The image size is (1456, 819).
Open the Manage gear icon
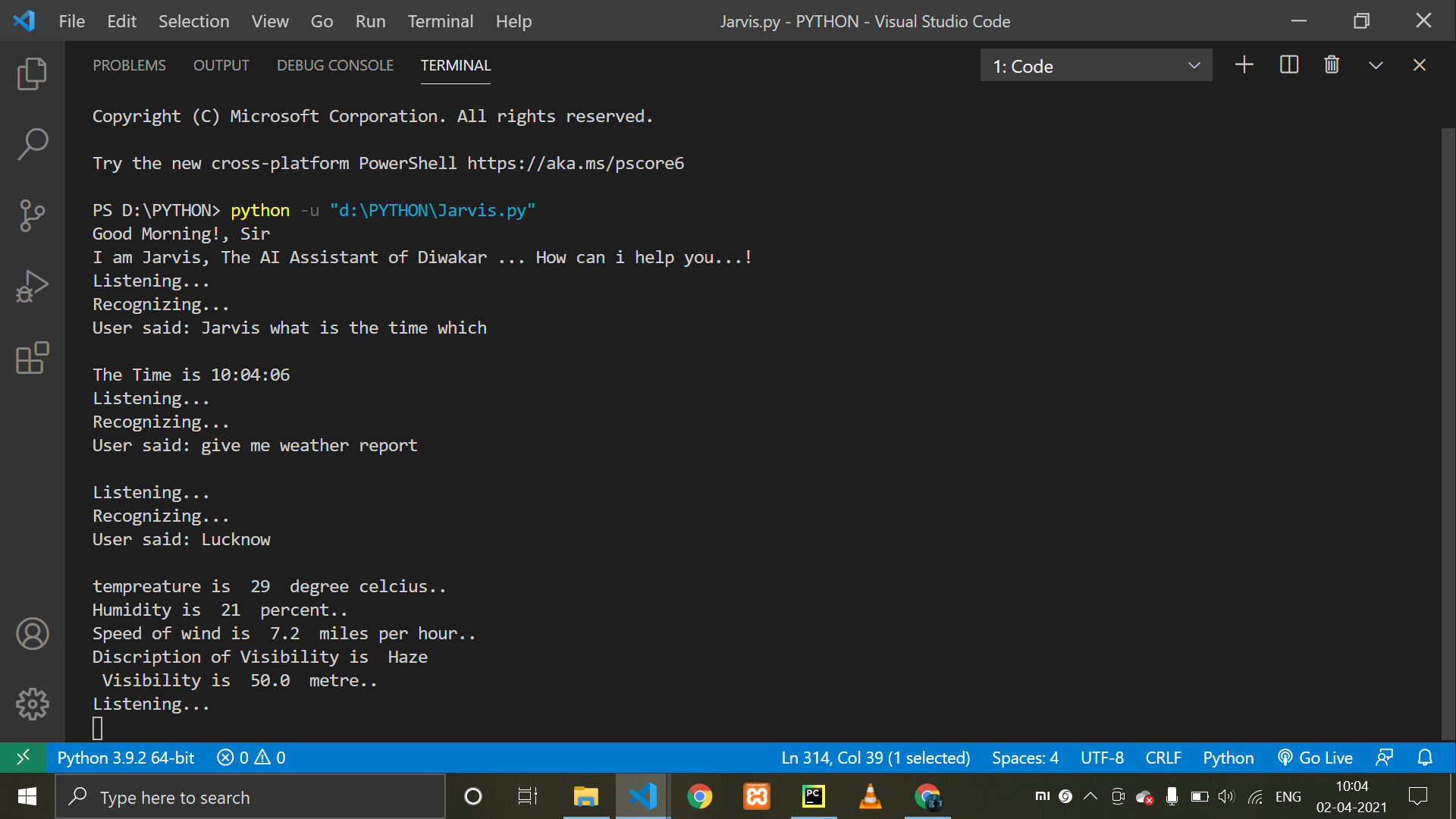pos(32,704)
